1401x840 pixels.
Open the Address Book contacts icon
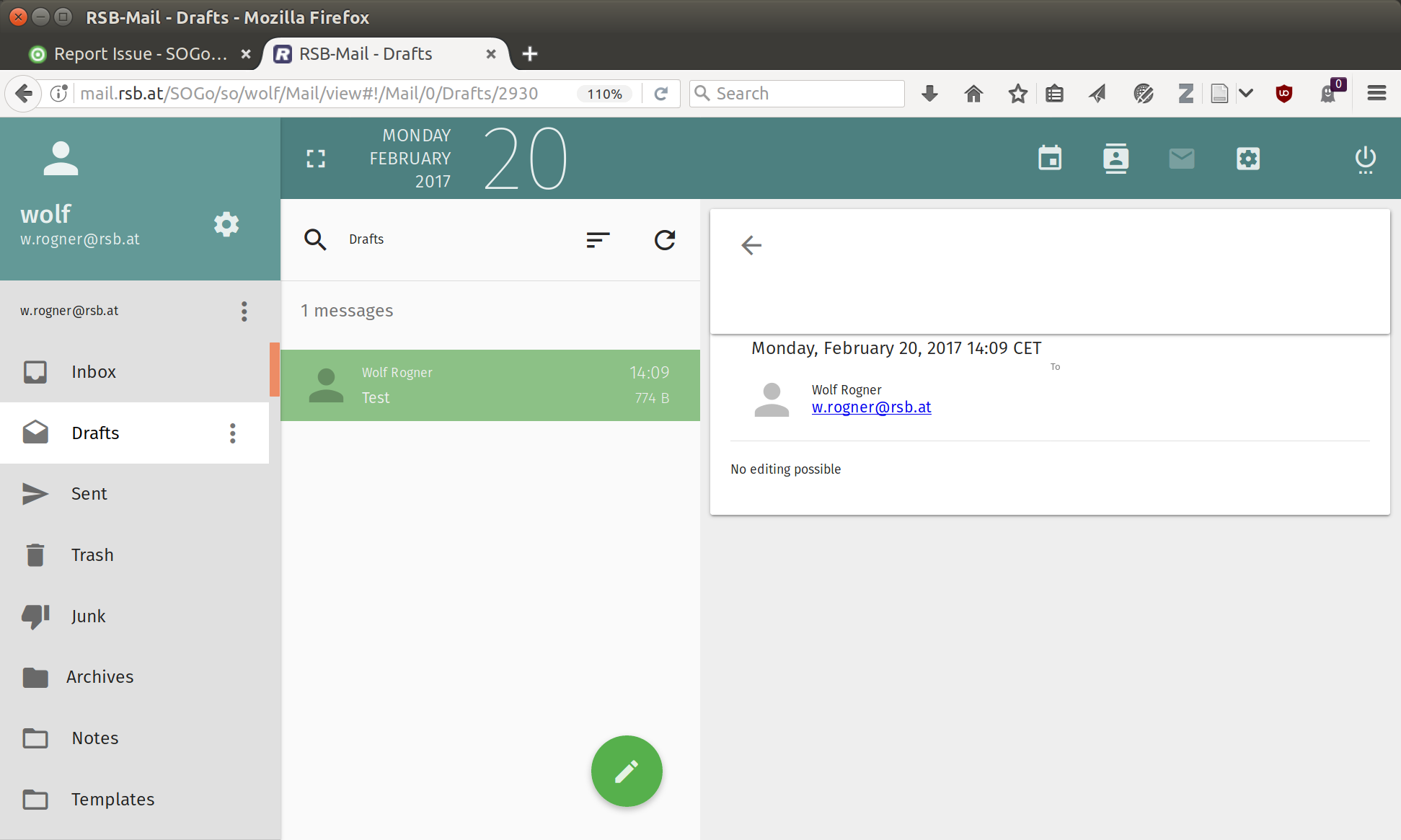(1115, 159)
